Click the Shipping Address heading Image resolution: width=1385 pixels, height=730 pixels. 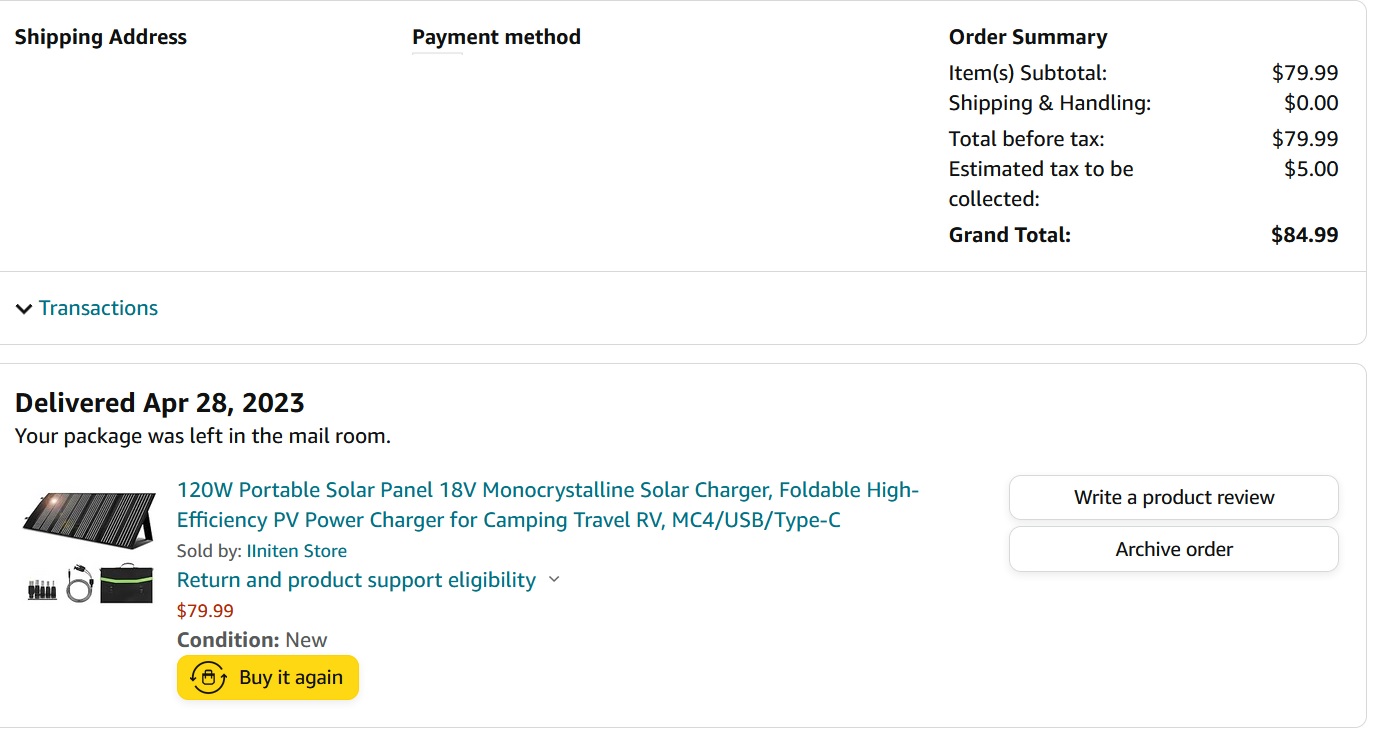[101, 37]
